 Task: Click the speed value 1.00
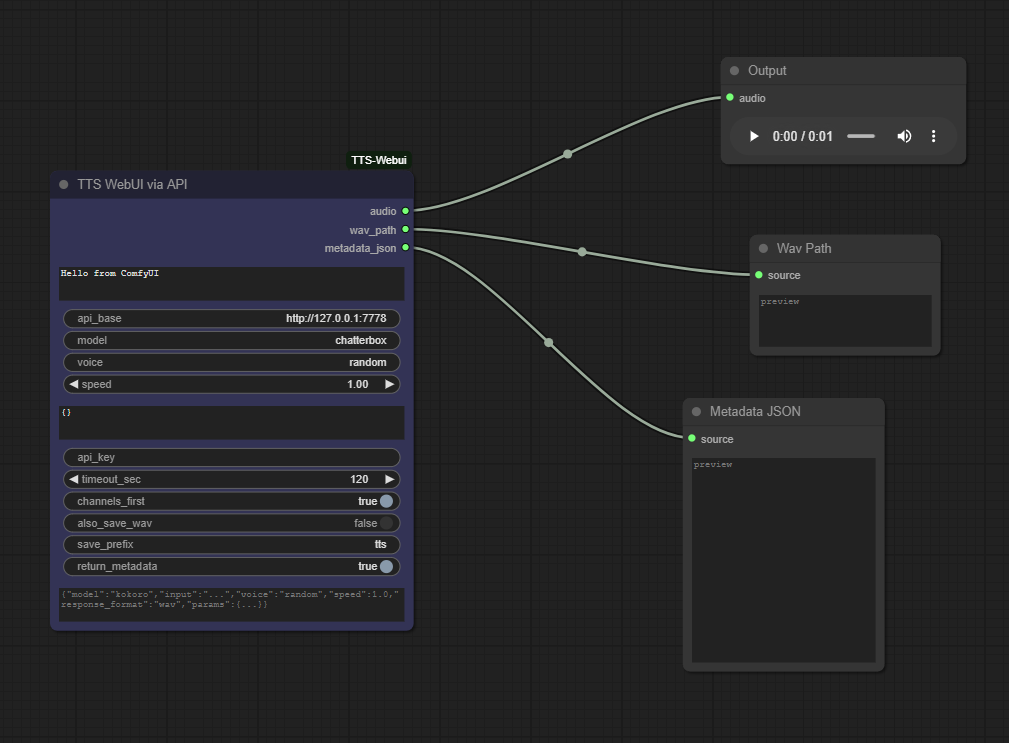click(x=358, y=384)
